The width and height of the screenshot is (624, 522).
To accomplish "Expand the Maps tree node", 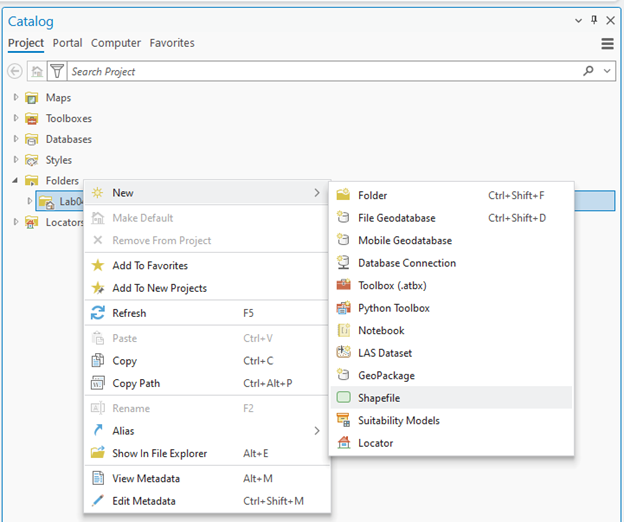I will click(16, 98).
